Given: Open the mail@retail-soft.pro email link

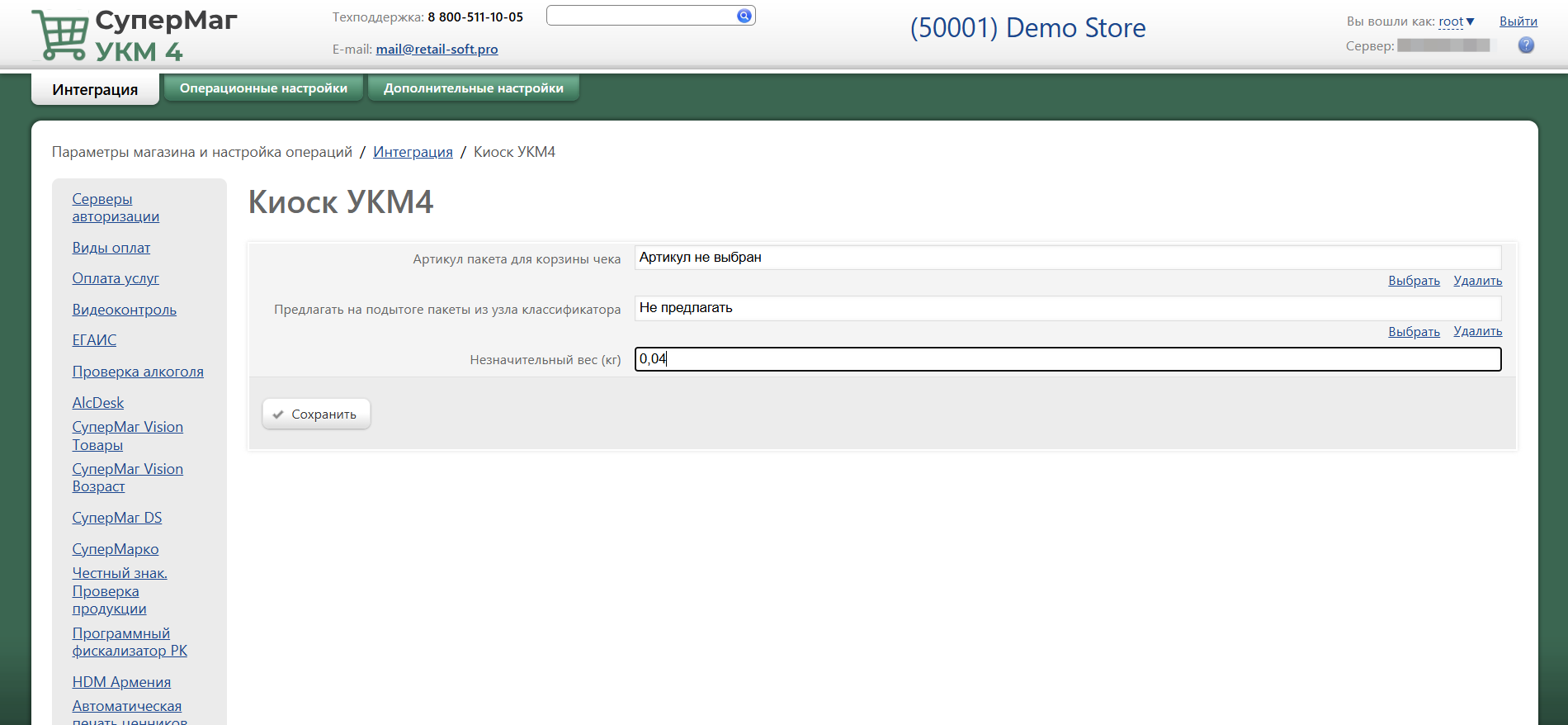Looking at the screenshot, I should point(437,50).
